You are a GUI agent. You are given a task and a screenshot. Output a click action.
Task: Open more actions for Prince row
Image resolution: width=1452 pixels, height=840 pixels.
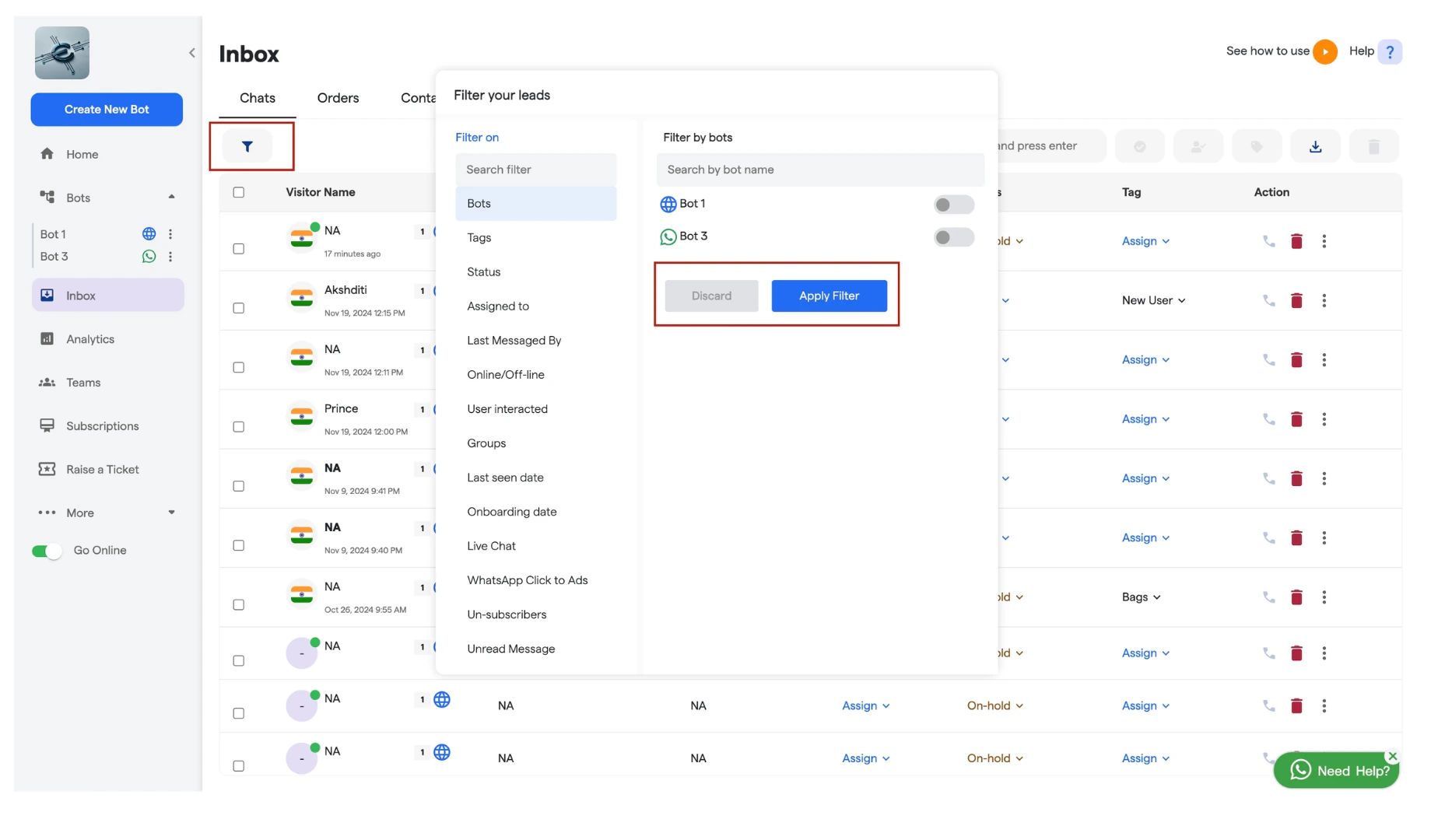click(x=1324, y=419)
